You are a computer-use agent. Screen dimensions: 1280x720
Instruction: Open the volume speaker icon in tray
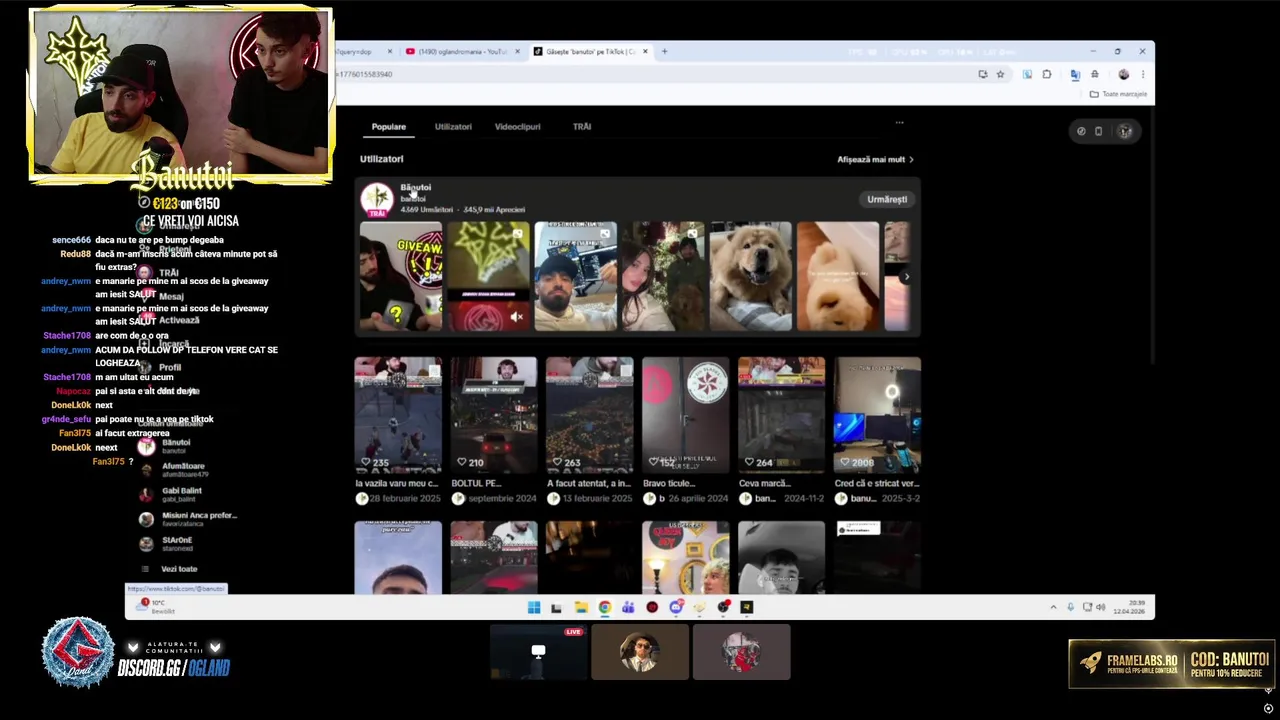click(1101, 607)
